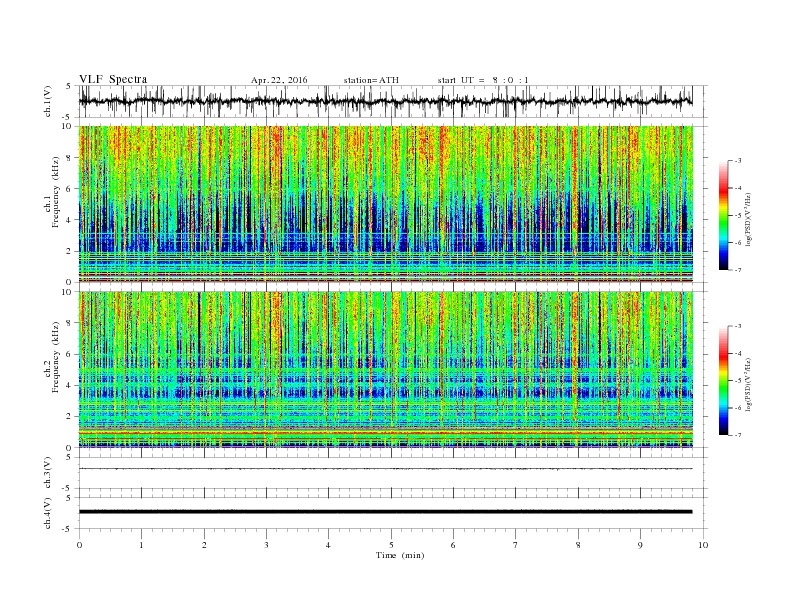Click the ch.1 spectrogram "6" kHz tick label

click(x=69, y=189)
